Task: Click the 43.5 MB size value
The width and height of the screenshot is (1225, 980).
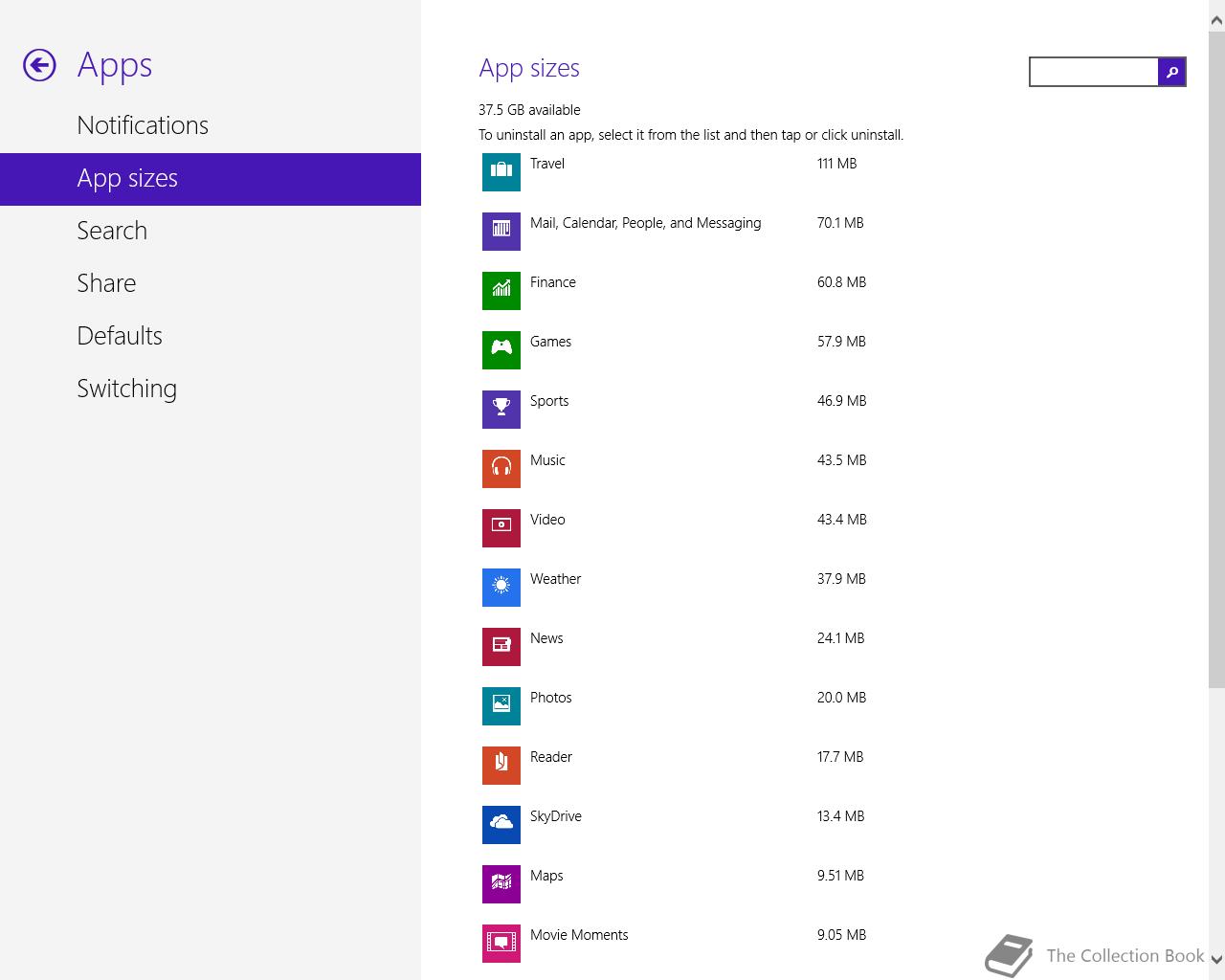Action: [x=842, y=460]
